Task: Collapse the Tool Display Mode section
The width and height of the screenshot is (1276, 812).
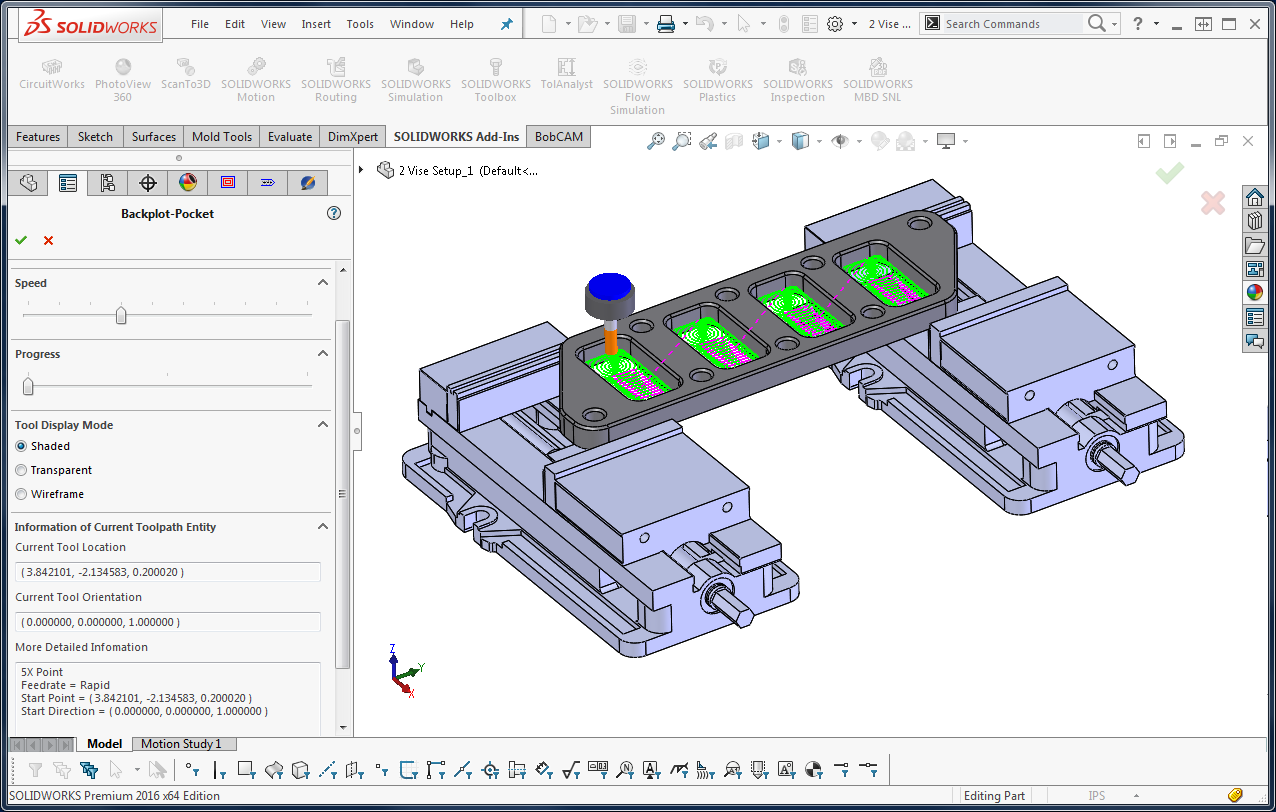Action: coord(323,425)
